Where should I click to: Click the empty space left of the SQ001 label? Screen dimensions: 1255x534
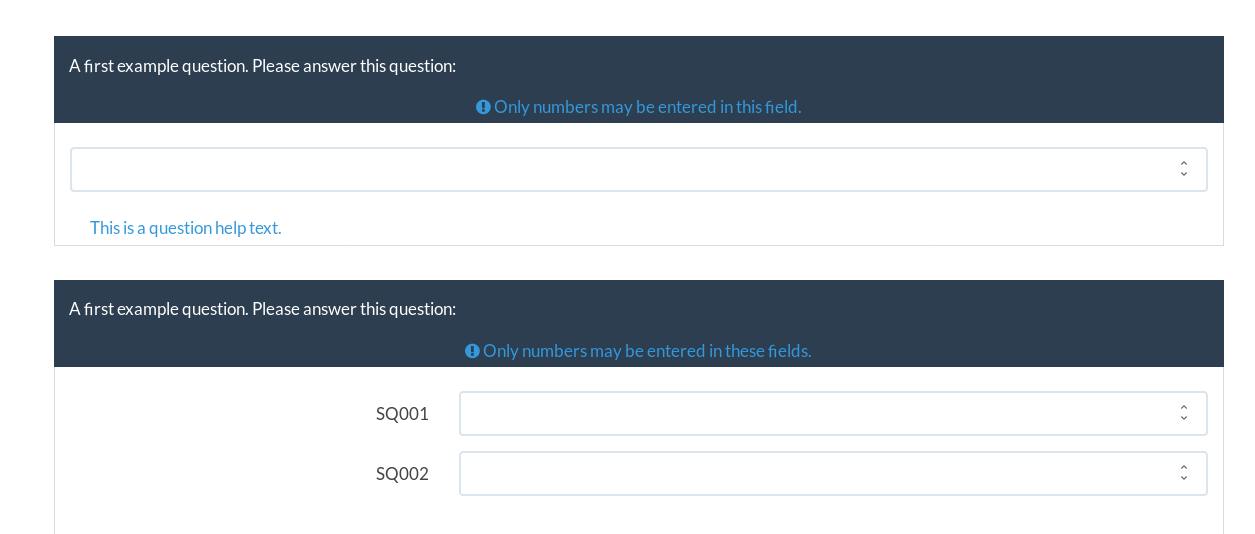tap(215, 414)
